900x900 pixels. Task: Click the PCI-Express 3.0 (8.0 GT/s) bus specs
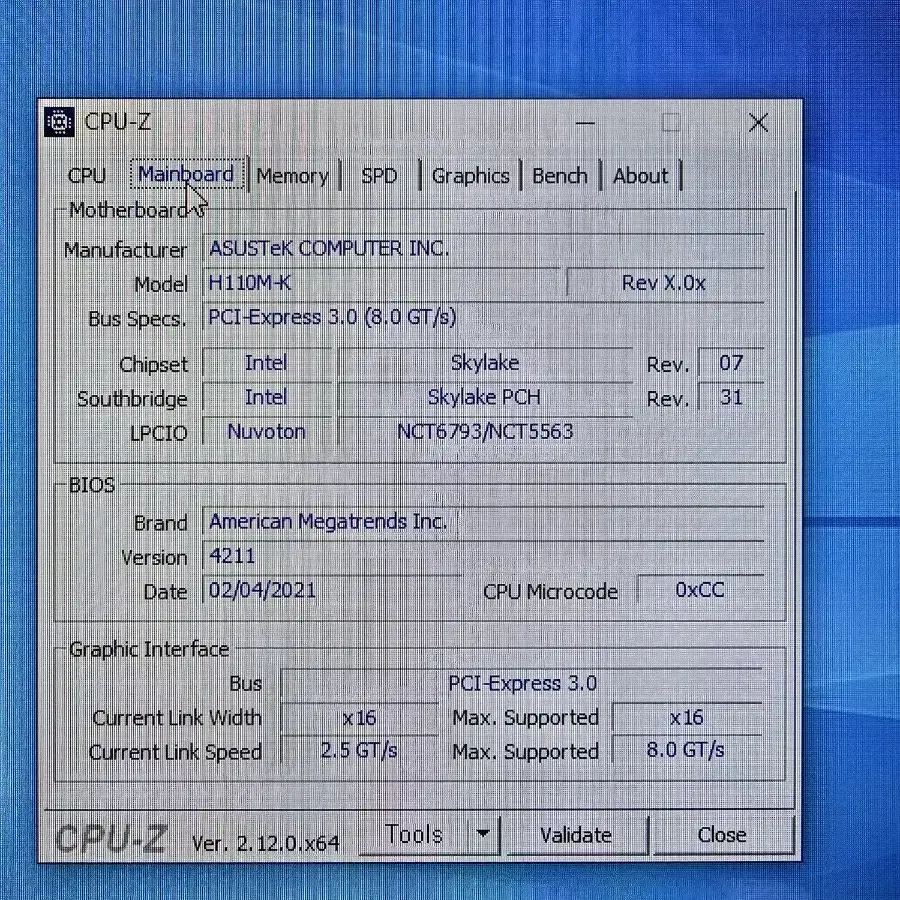click(483, 317)
